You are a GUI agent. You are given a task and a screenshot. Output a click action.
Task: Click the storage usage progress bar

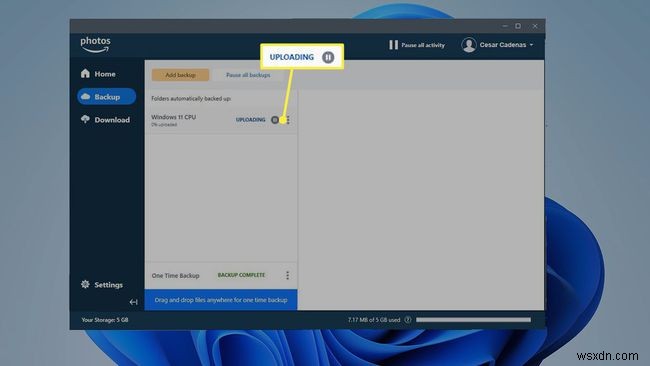point(473,320)
